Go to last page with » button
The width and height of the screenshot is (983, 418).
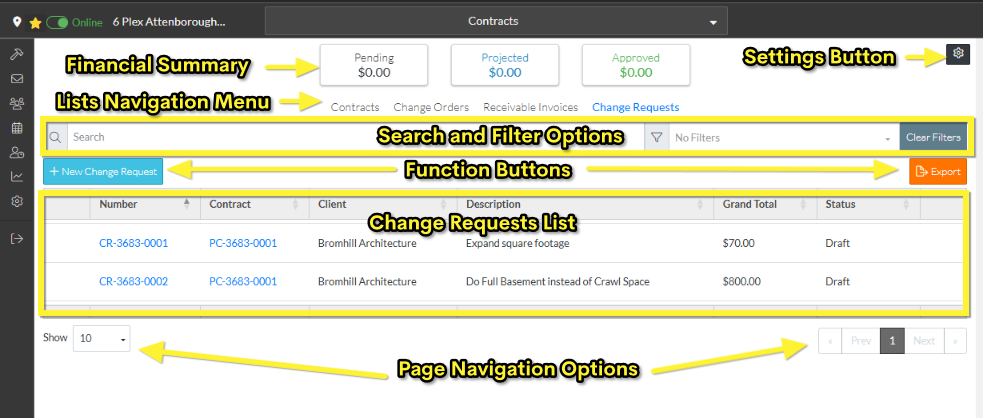[x=955, y=341]
